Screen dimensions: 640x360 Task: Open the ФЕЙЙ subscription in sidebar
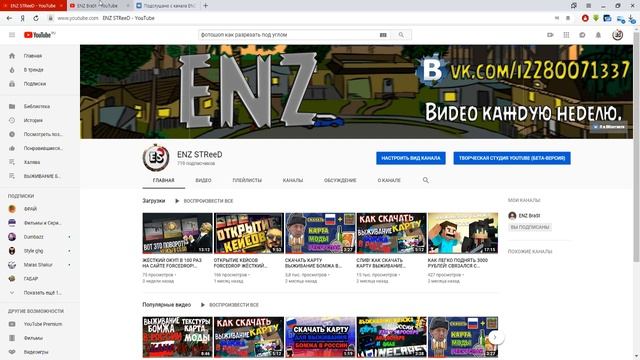tap(30, 209)
